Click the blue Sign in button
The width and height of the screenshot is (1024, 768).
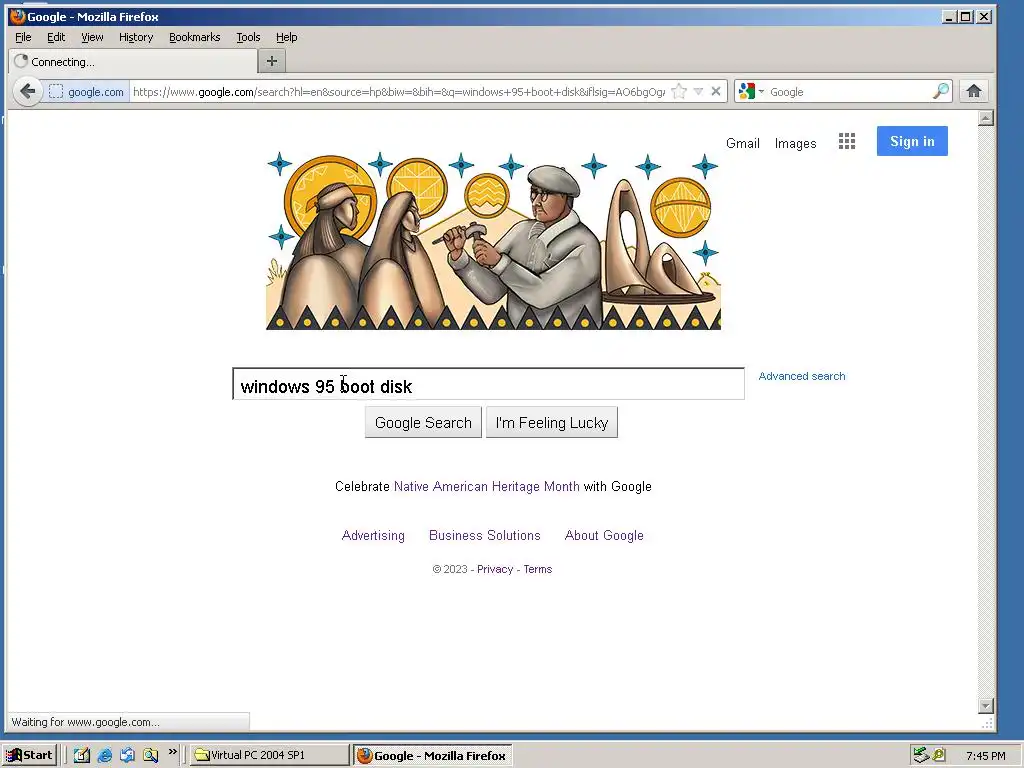pyautogui.click(x=912, y=141)
